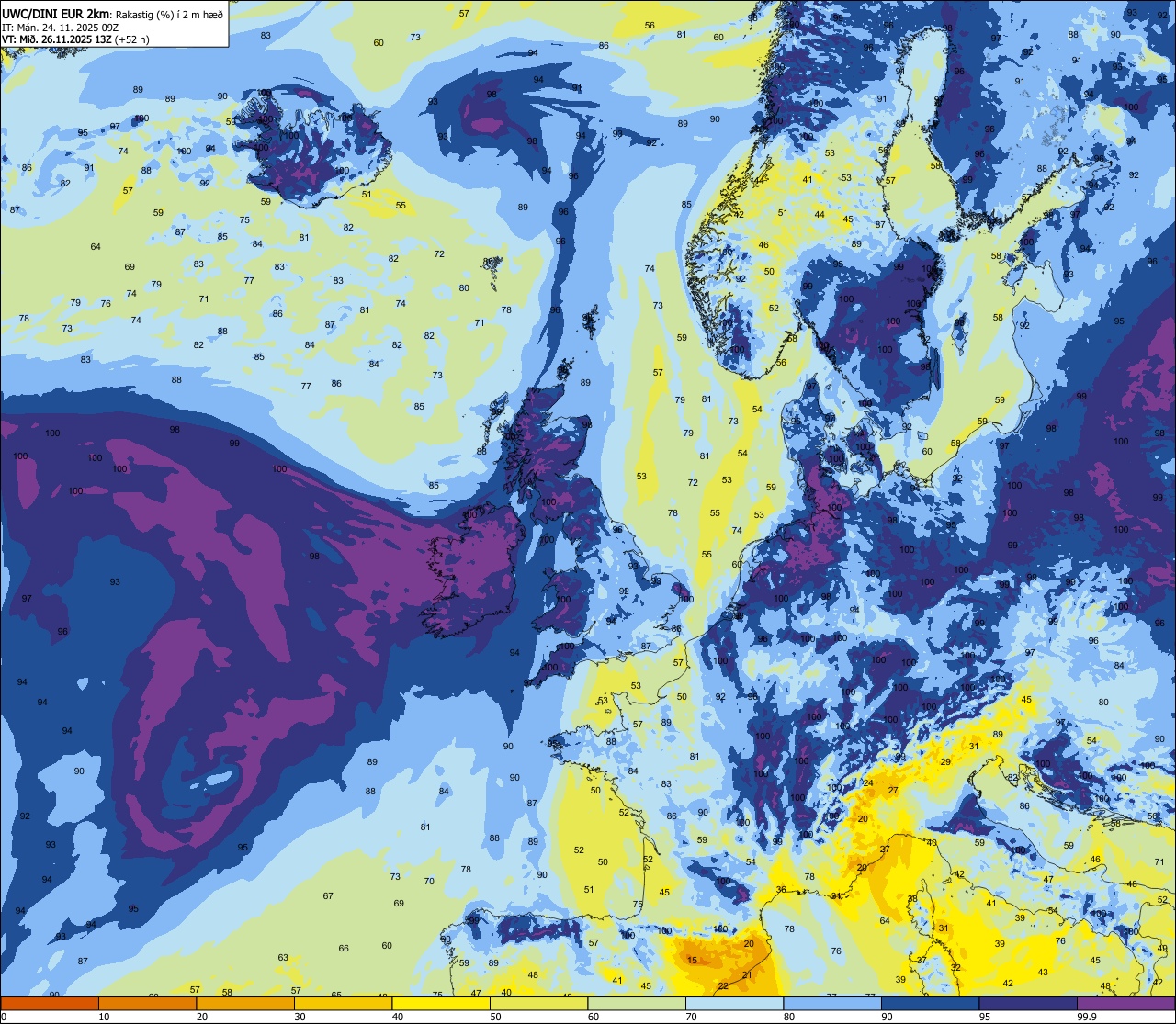Click the 0–10% dark orange legend swatch
The height and width of the screenshot is (1024, 1176).
click(50, 1003)
